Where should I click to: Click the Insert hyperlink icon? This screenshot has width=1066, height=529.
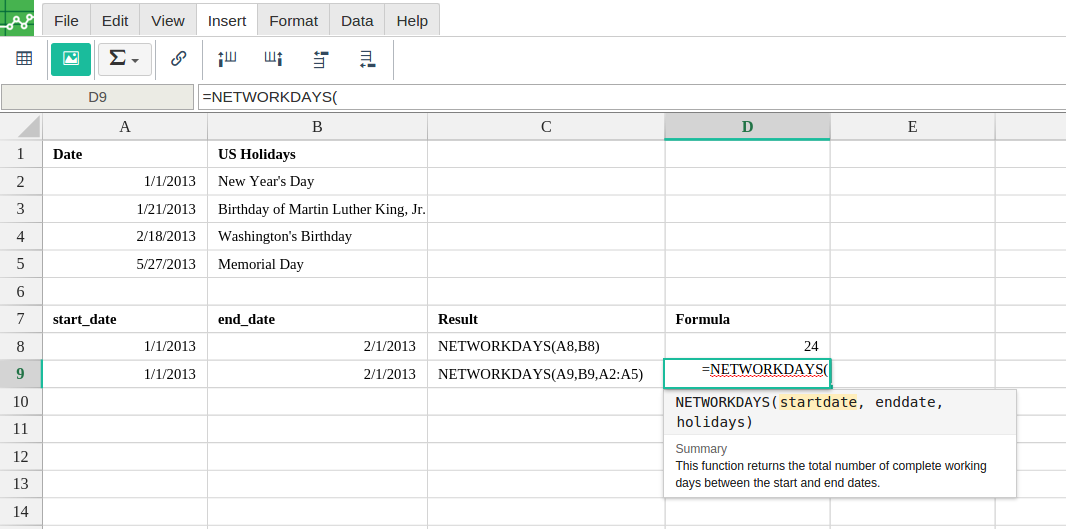(x=179, y=59)
